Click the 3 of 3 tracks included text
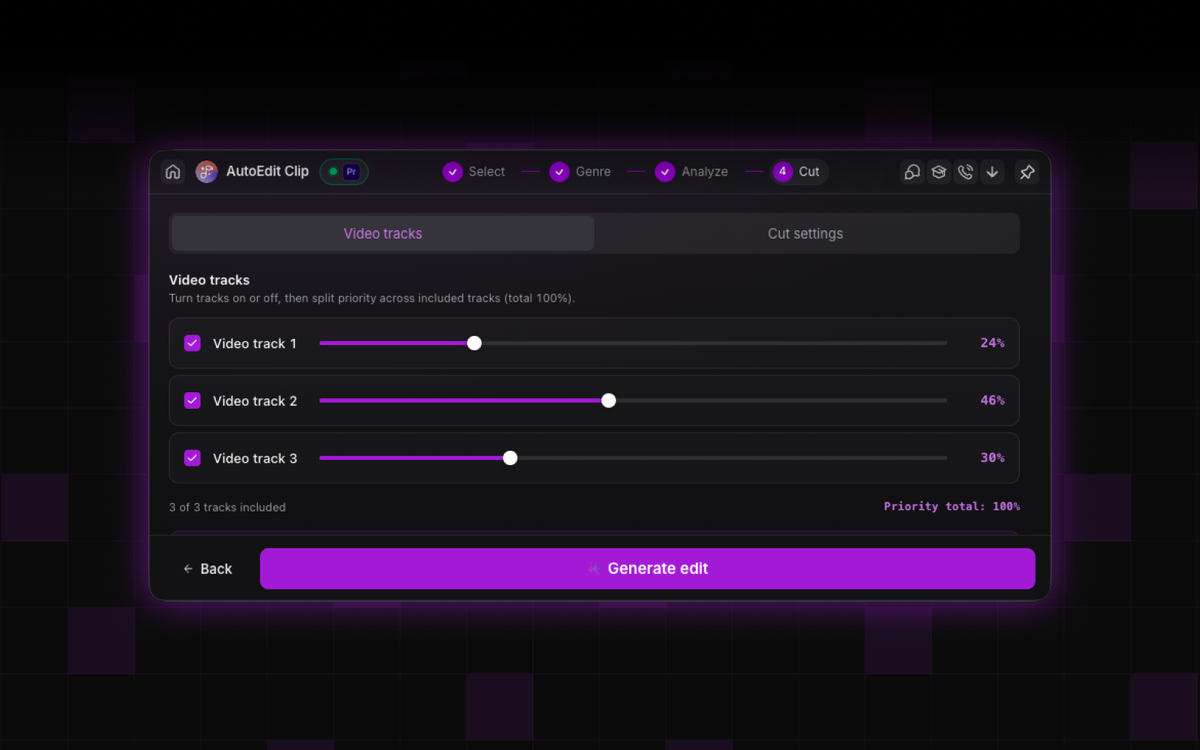The image size is (1200, 750). point(227,507)
